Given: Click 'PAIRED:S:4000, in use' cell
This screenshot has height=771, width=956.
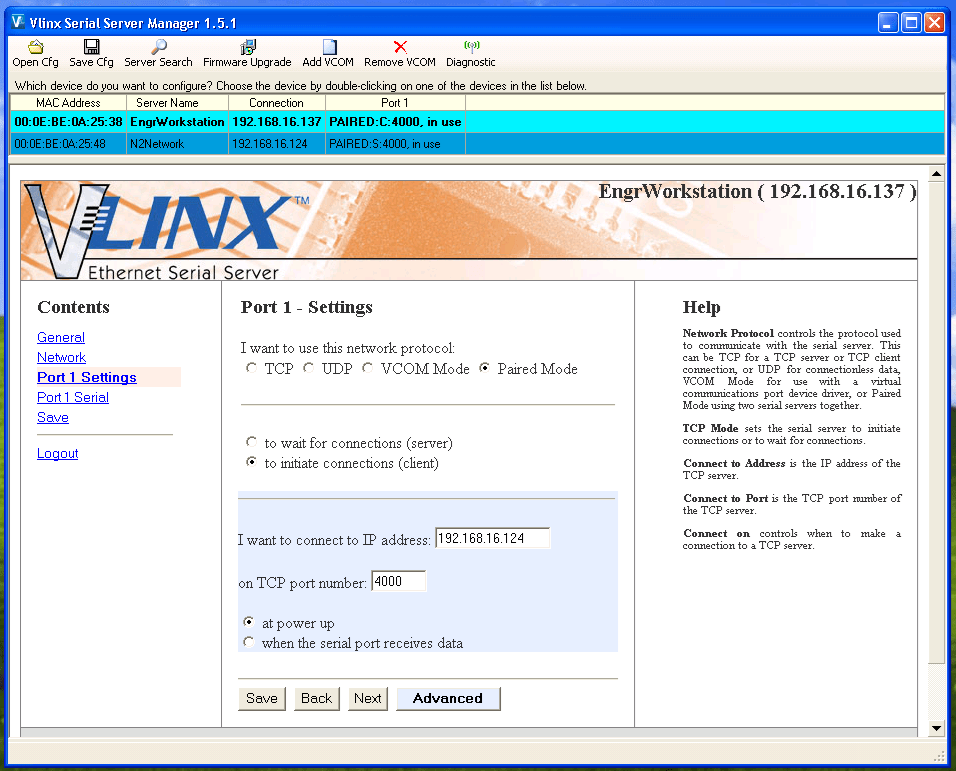Looking at the screenshot, I should coord(395,144).
